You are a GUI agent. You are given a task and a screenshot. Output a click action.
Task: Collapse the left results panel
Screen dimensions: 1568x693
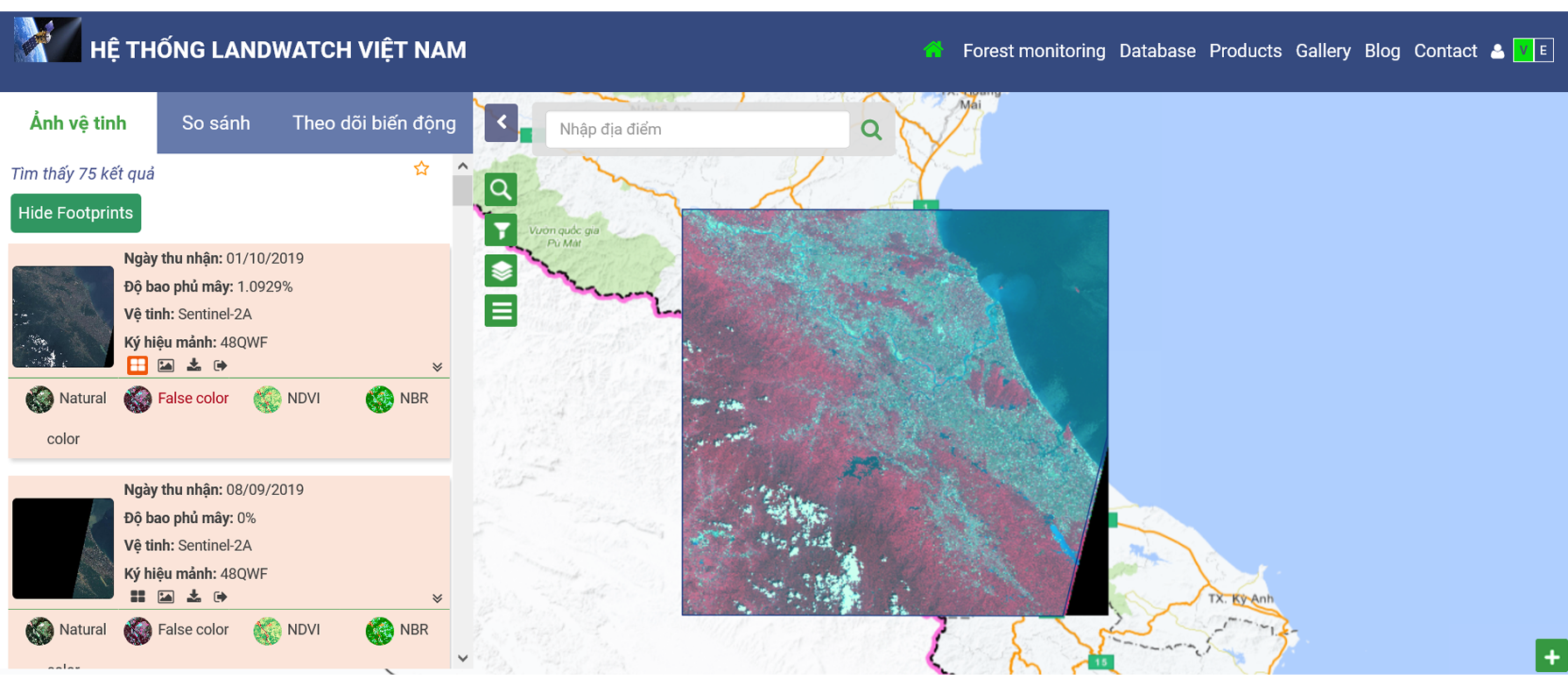click(x=502, y=123)
